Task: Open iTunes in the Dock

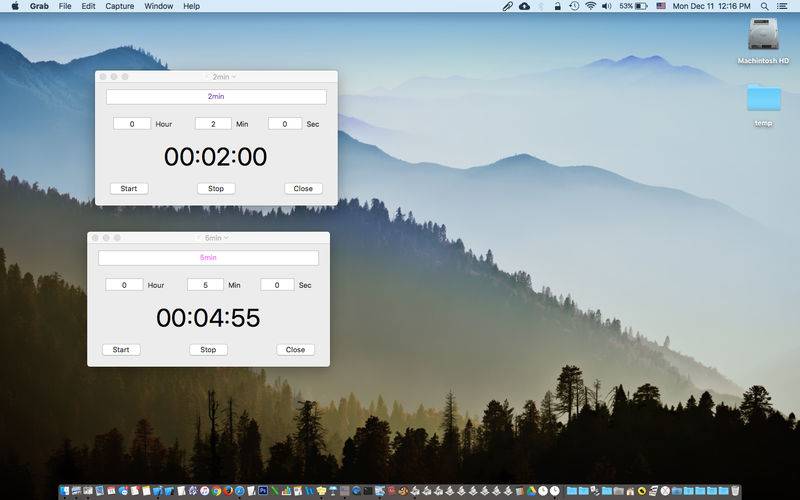Action: [x=205, y=491]
